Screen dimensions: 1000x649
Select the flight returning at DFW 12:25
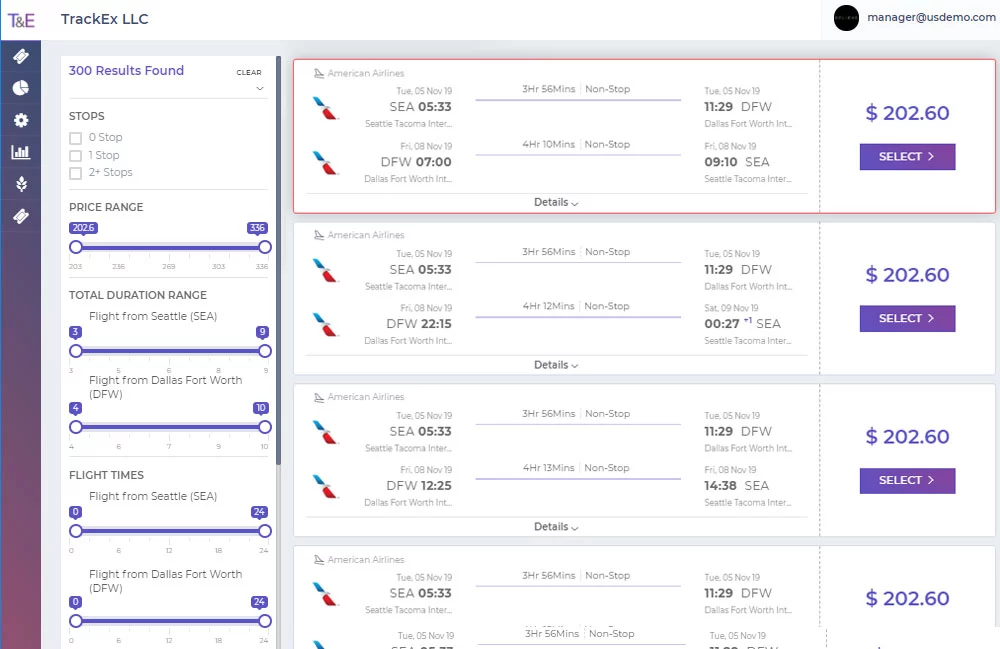click(x=907, y=481)
